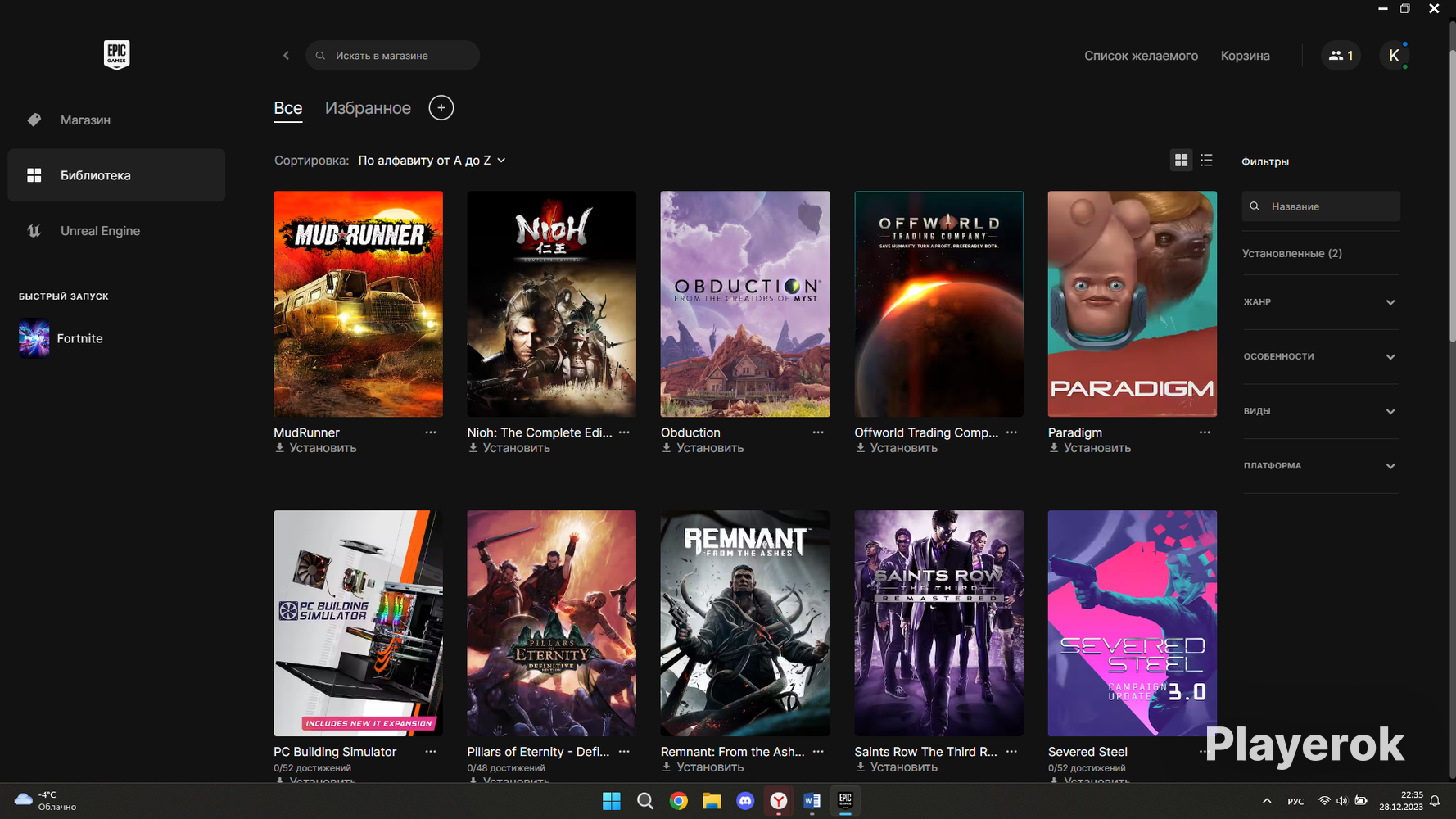Open Список желаемого wishlist link
Viewport: 1456px width, 819px height.
click(x=1141, y=56)
